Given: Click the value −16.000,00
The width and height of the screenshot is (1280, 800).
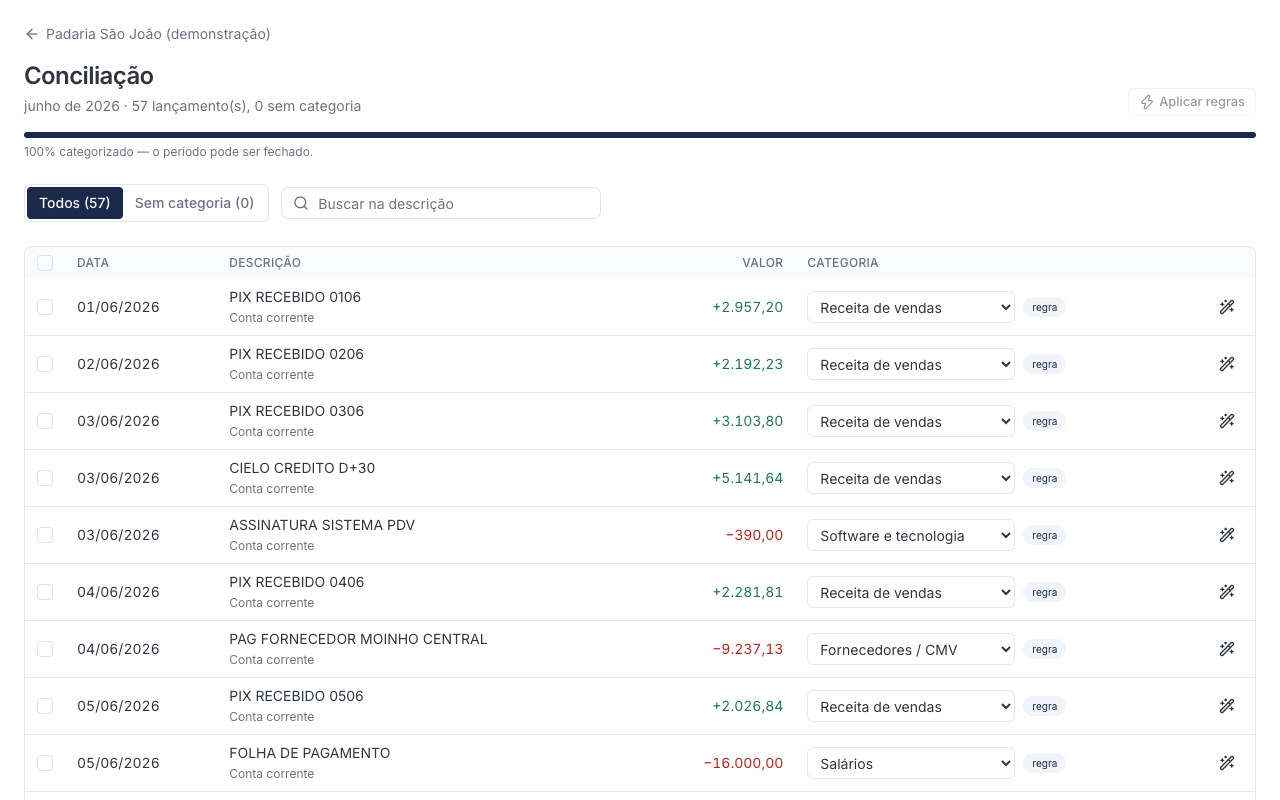Looking at the screenshot, I should [743, 763].
